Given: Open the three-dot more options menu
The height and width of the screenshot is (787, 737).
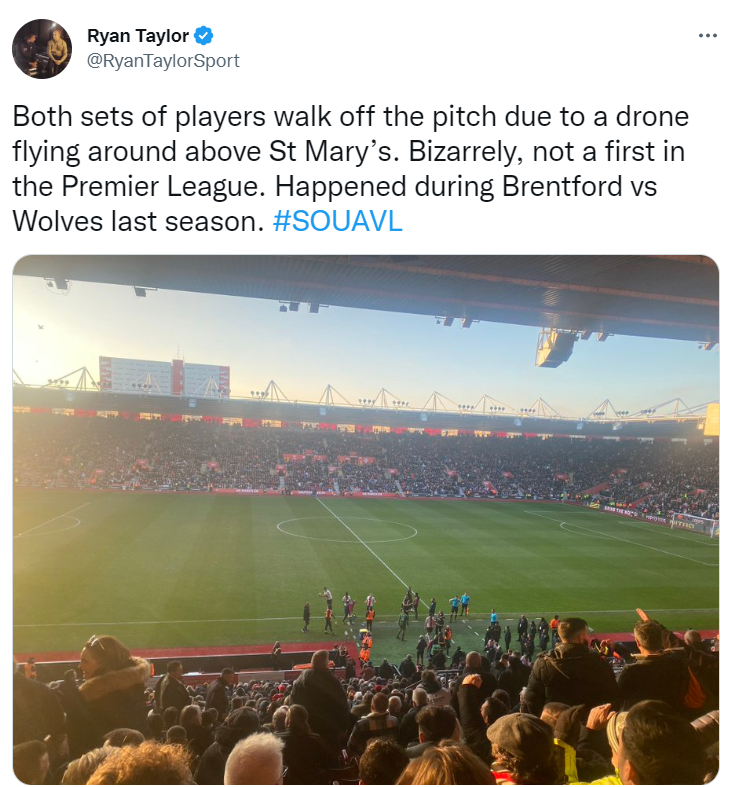Looking at the screenshot, I should click(707, 36).
